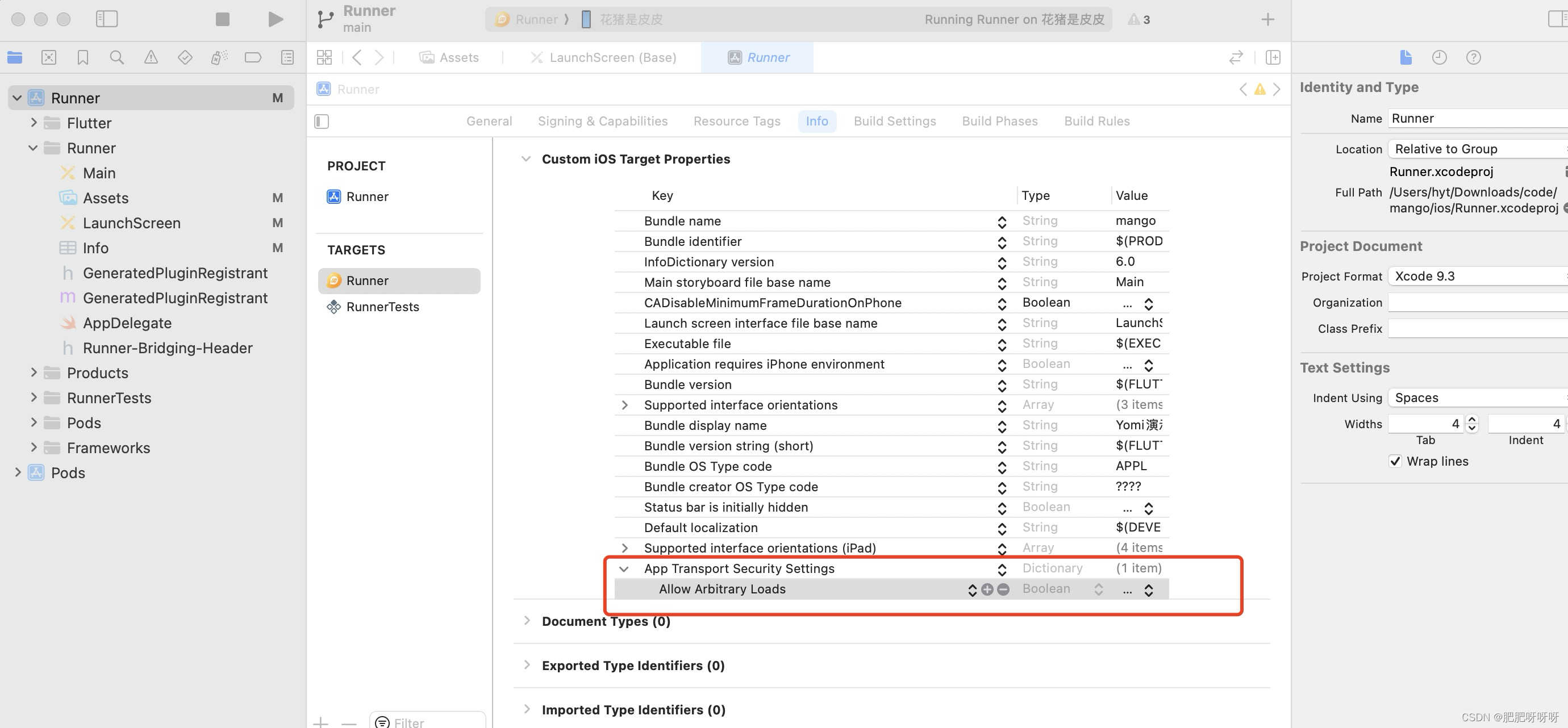Remove the Allow Arbitrary Loads row
Screen dimensions: 1568x728
pyautogui.click(x=1003, y=589)
